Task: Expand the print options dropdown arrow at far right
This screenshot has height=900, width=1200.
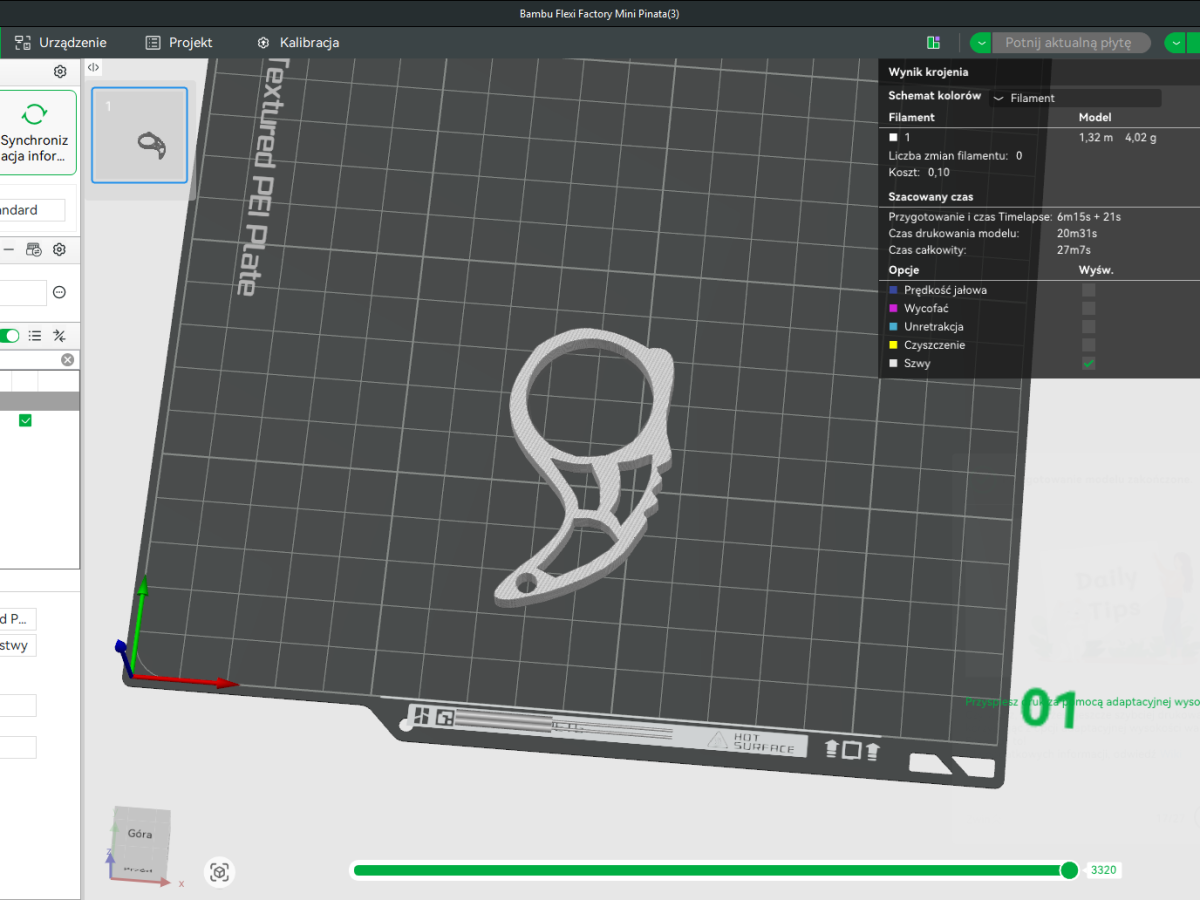Action: click(1175, 43)
